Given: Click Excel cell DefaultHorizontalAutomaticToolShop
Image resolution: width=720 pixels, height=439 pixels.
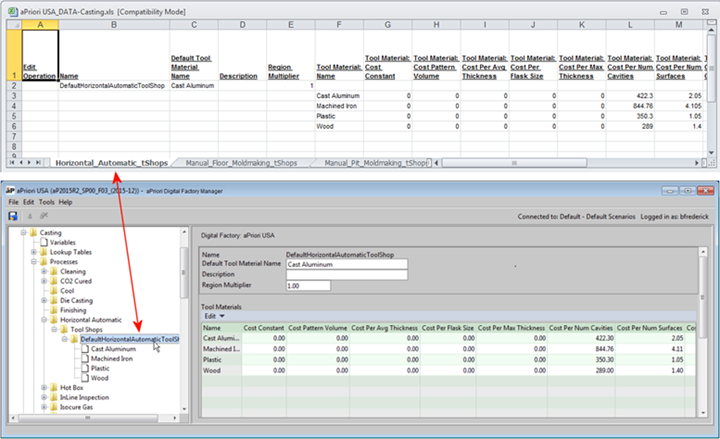Looking at the screenshot, I should 113,85.
